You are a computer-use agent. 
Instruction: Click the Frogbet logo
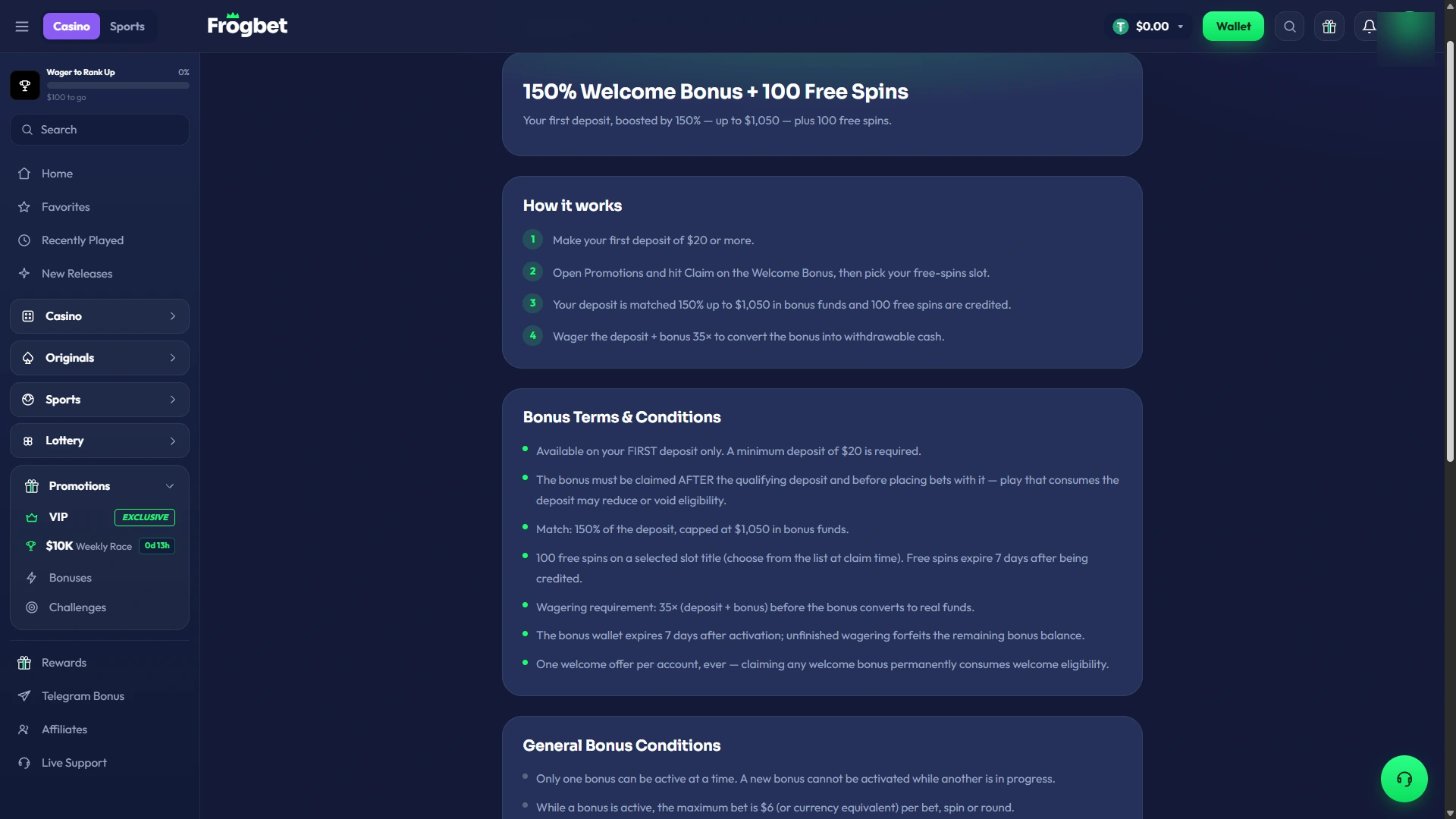tap(247, 25)
